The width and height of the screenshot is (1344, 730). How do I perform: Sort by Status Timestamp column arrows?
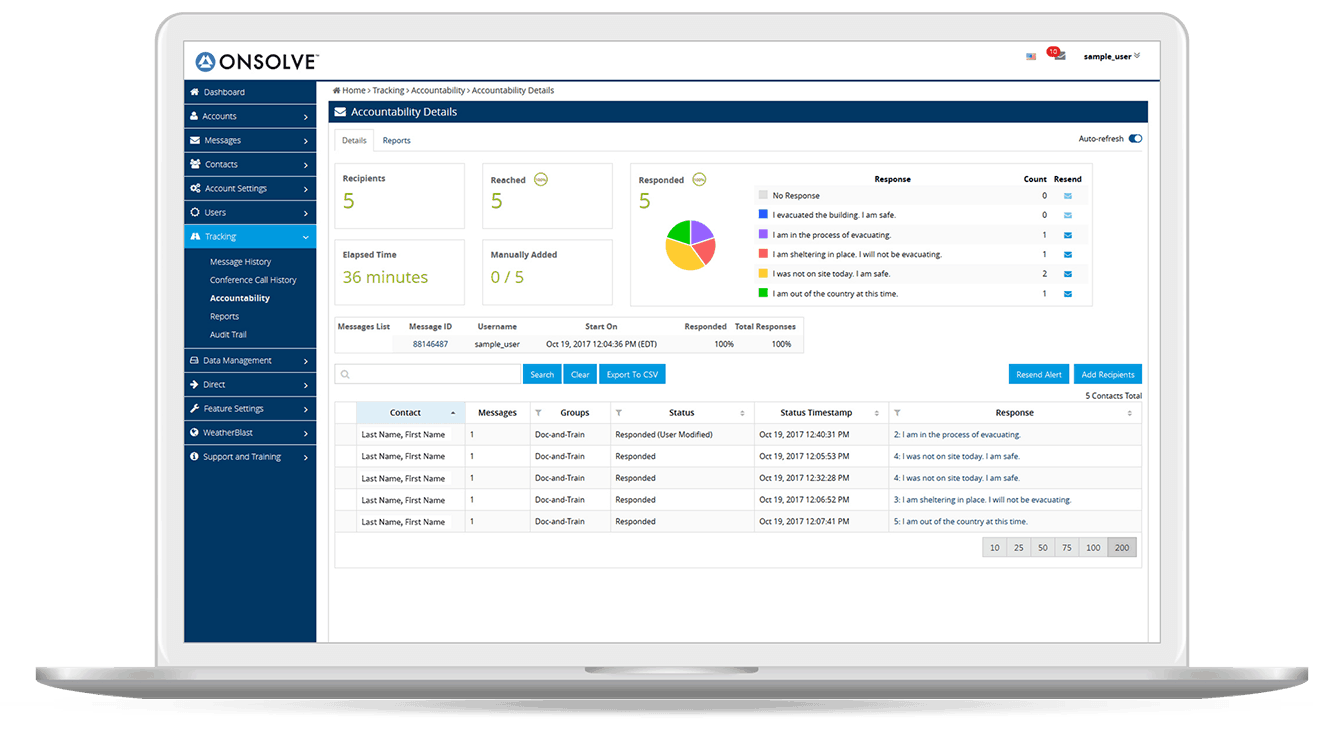tap(877, 413)
